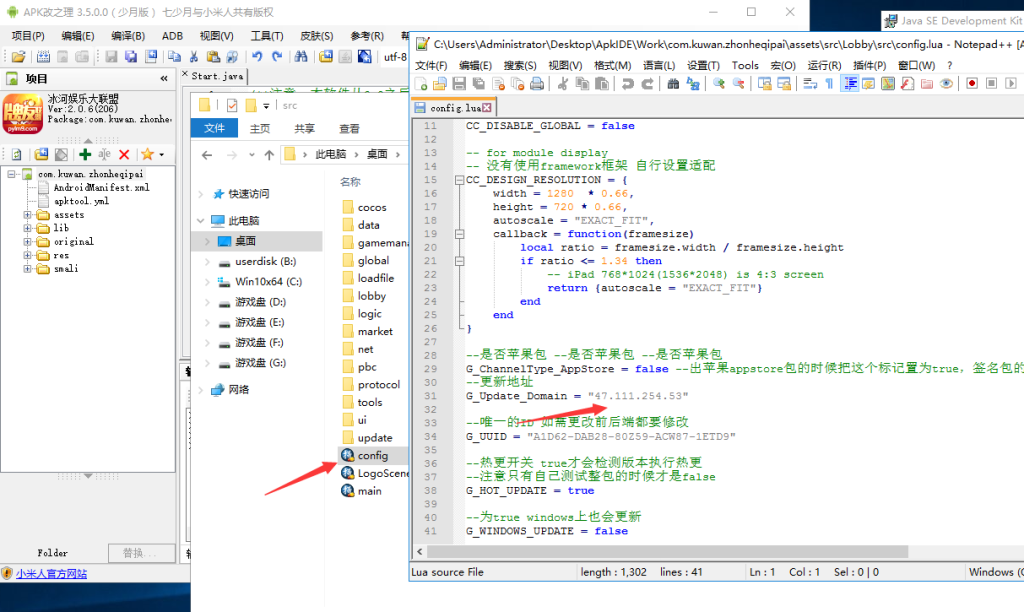
Task: Select the config file in Explorer list
Action: click(371, 456)
